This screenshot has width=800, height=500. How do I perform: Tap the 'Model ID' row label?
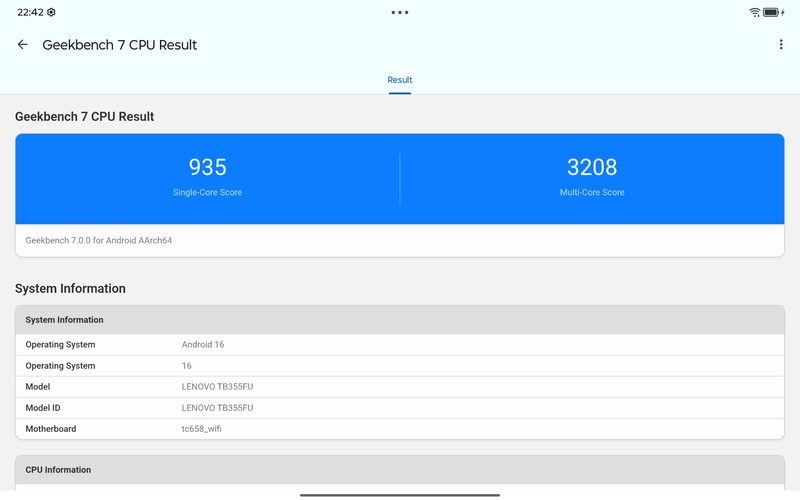coord(43,408)
